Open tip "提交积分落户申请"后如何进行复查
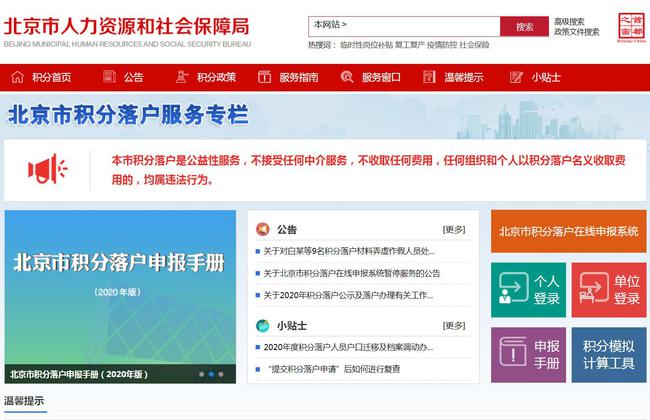The width and height of the screenshot is (650, 420). tap(333, 369)
